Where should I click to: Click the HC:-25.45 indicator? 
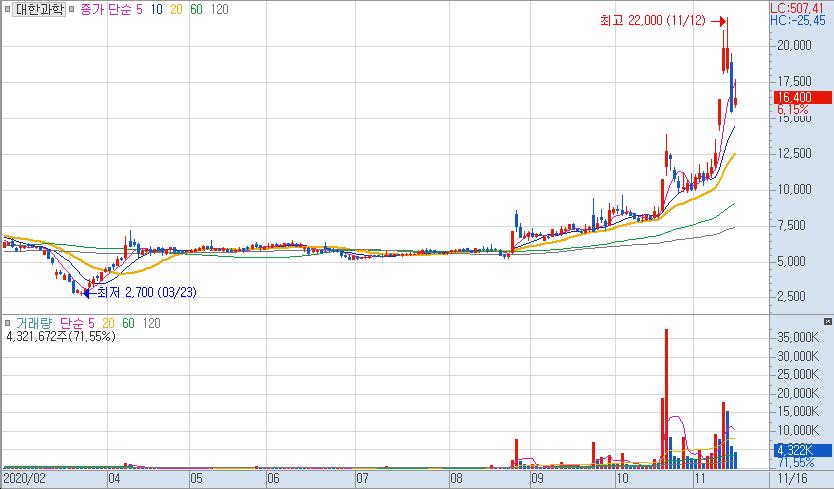[798, 20]
